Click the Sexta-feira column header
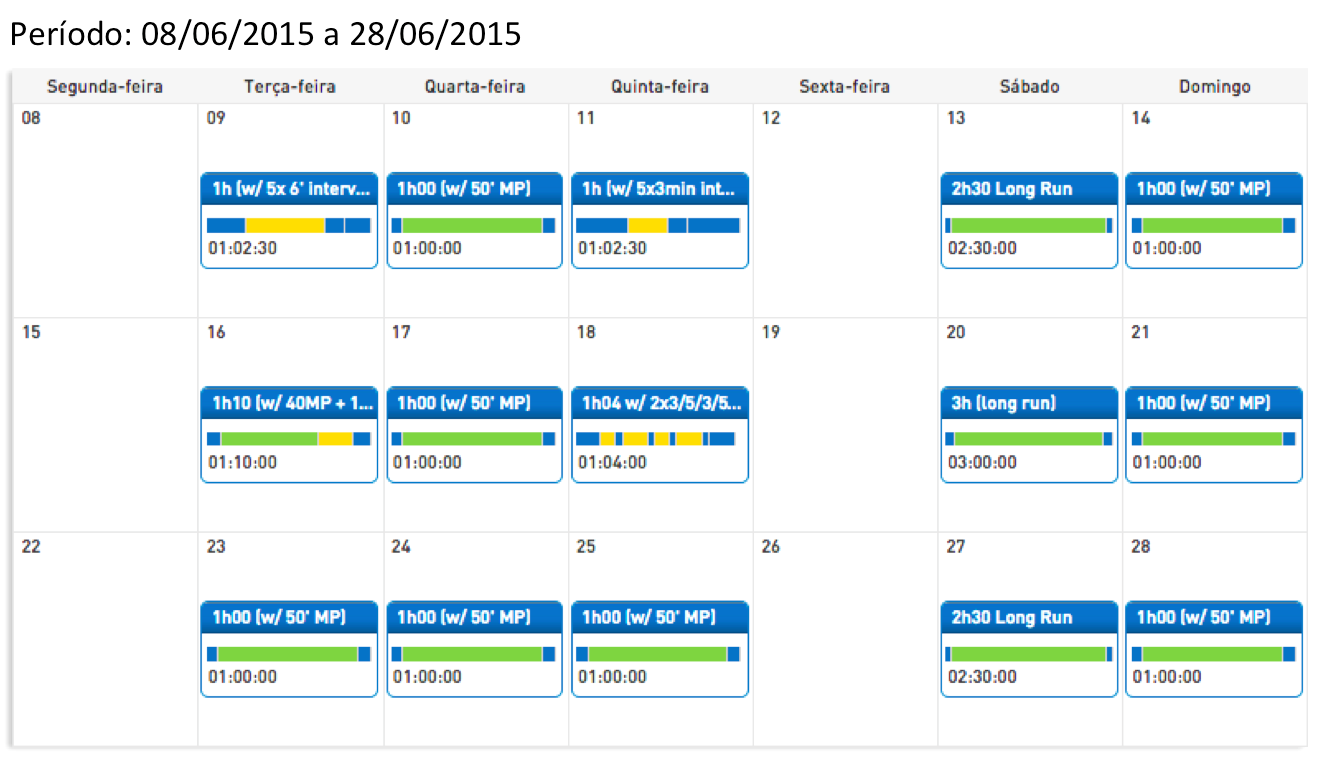Image resolution: width=1317 pixels, height=759 pixels. (844, 87)
